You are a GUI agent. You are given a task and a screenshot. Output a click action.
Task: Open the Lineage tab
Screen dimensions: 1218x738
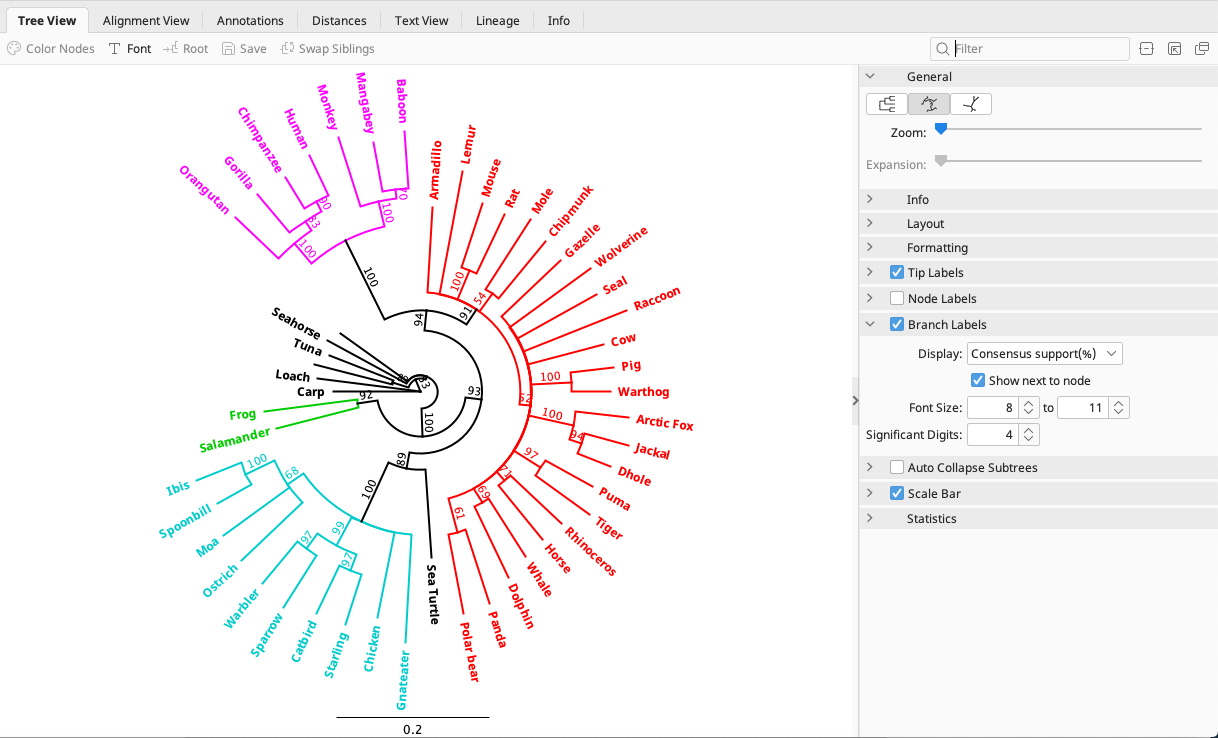coord(497,19)
